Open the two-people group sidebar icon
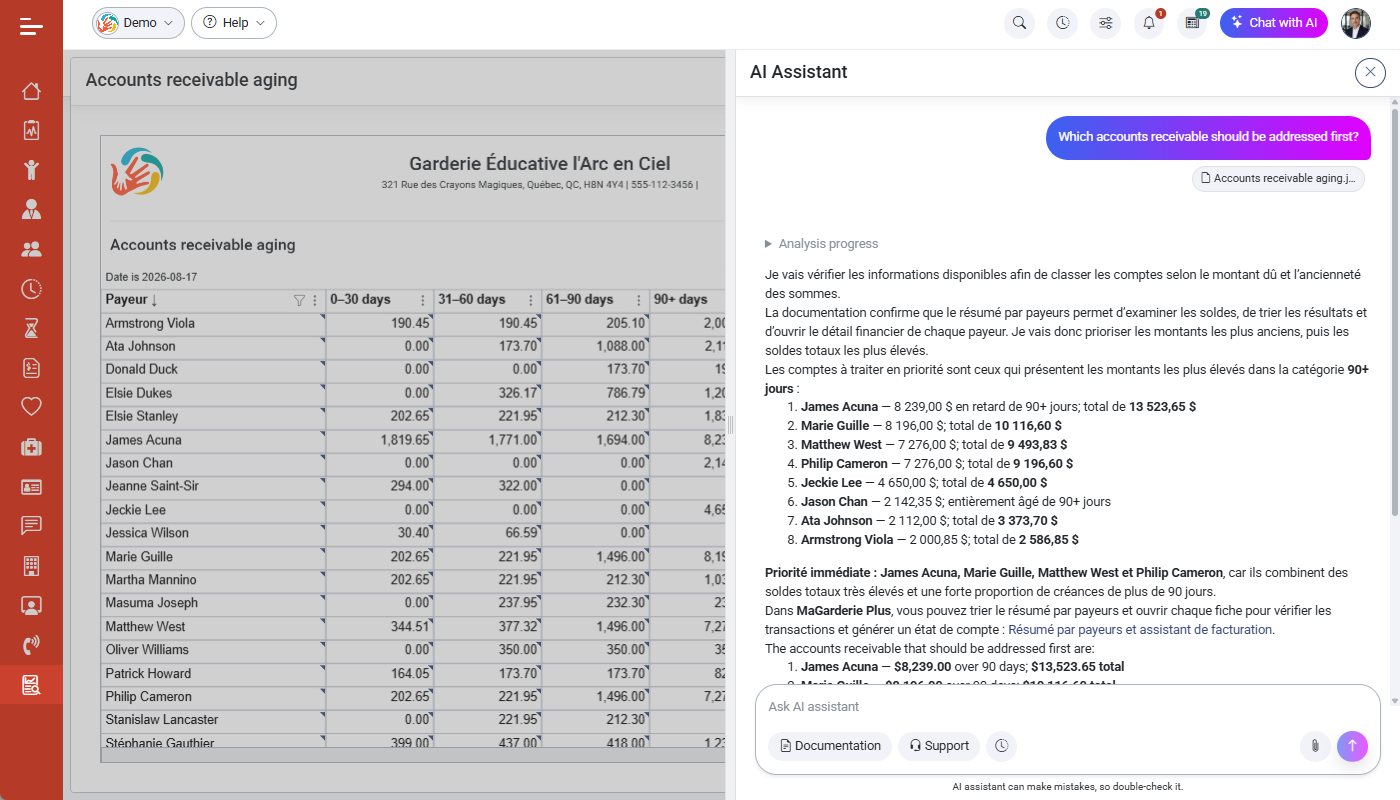The width and height of the screenshot is (1400, 800). click(31, 249)
